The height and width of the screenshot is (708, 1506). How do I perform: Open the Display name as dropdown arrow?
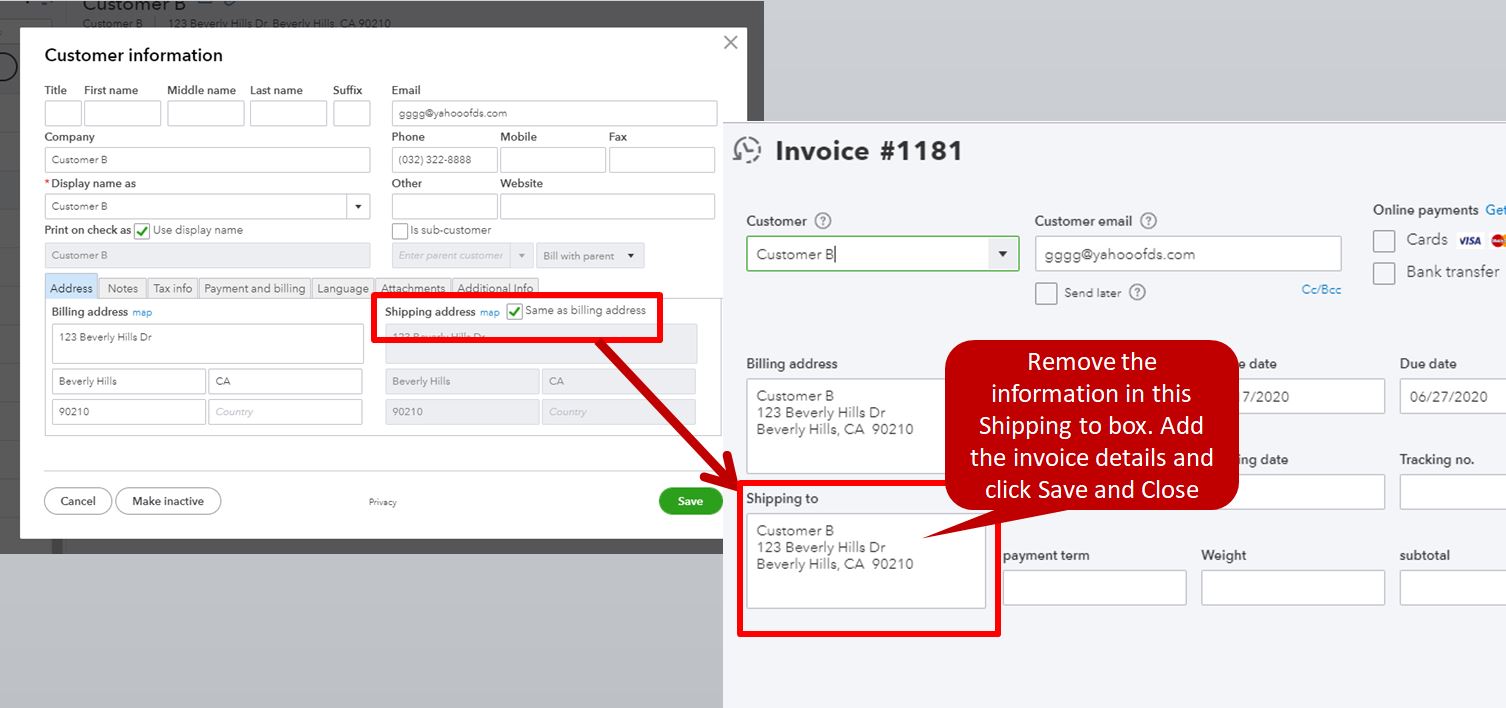tap(357, 206)
